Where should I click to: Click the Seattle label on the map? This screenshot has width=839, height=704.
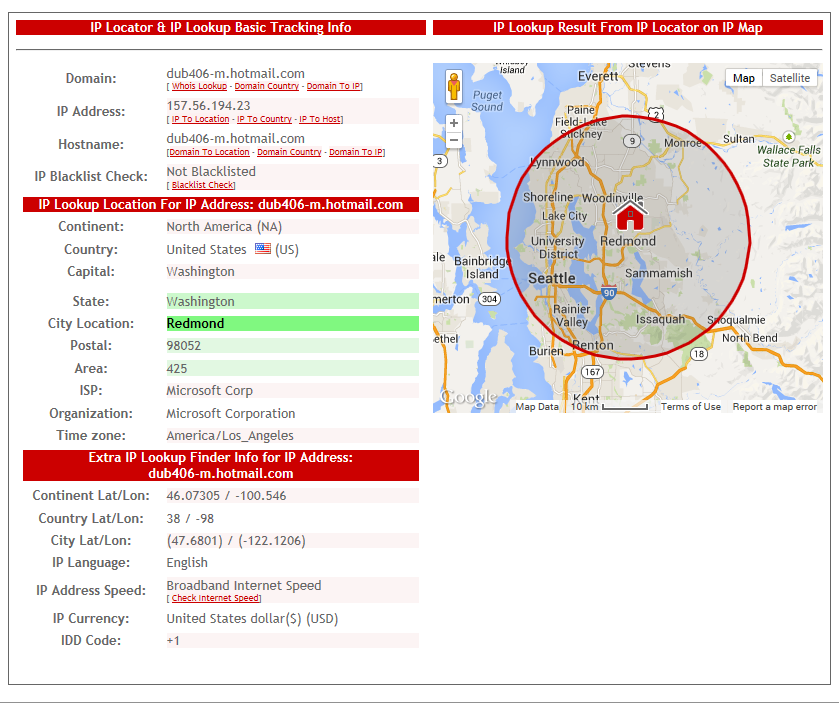click(x=552, y=278)
